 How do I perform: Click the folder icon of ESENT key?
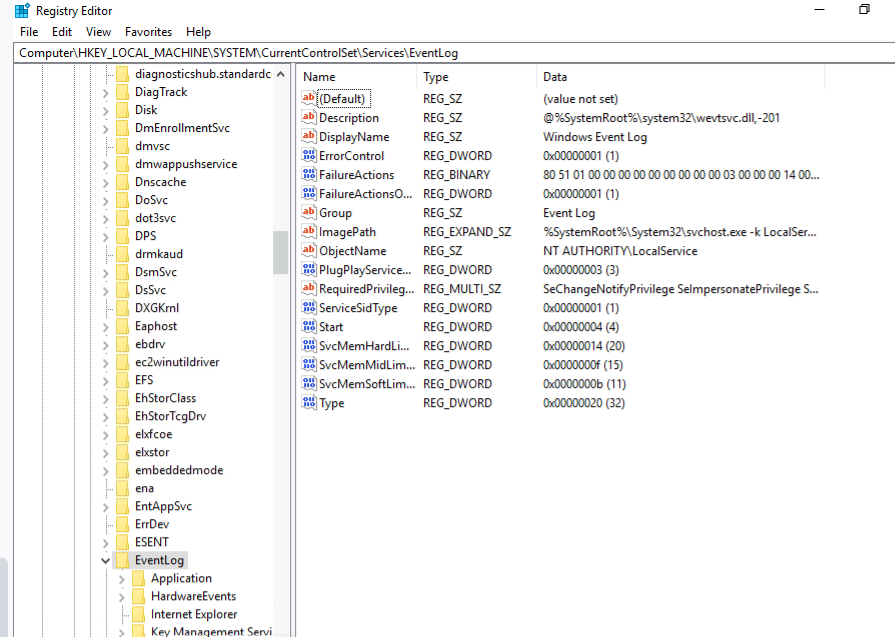pos(122,542)
